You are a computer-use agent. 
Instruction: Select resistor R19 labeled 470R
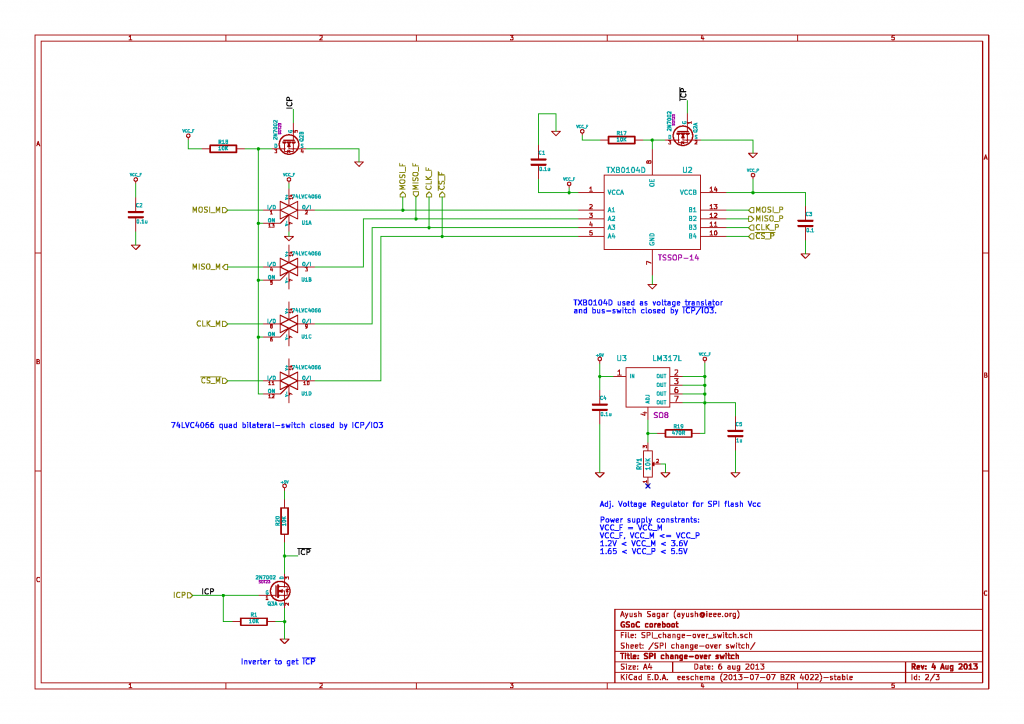(x=678, y=432)
